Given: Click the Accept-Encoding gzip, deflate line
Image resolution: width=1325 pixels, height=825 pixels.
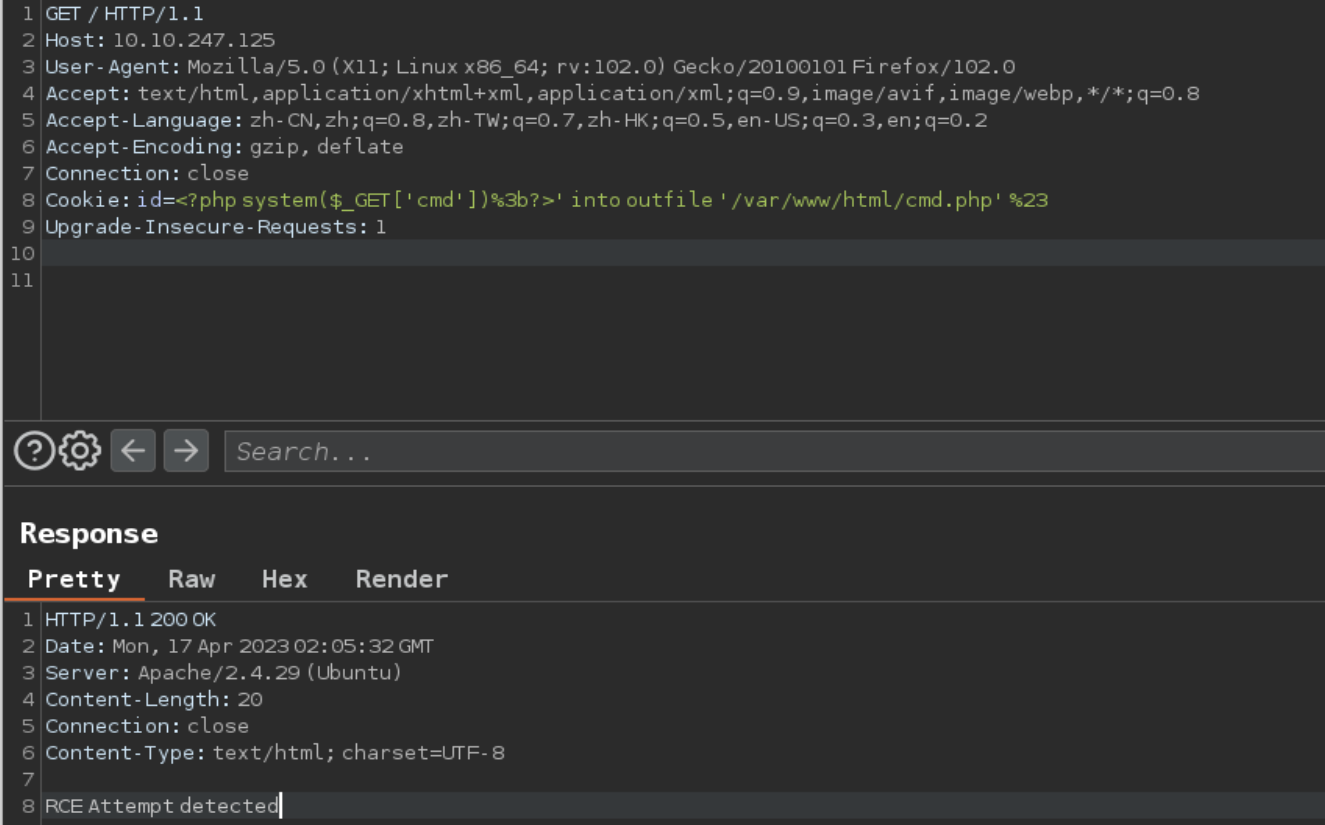Looking at the screenshot, I should [224, 147].
